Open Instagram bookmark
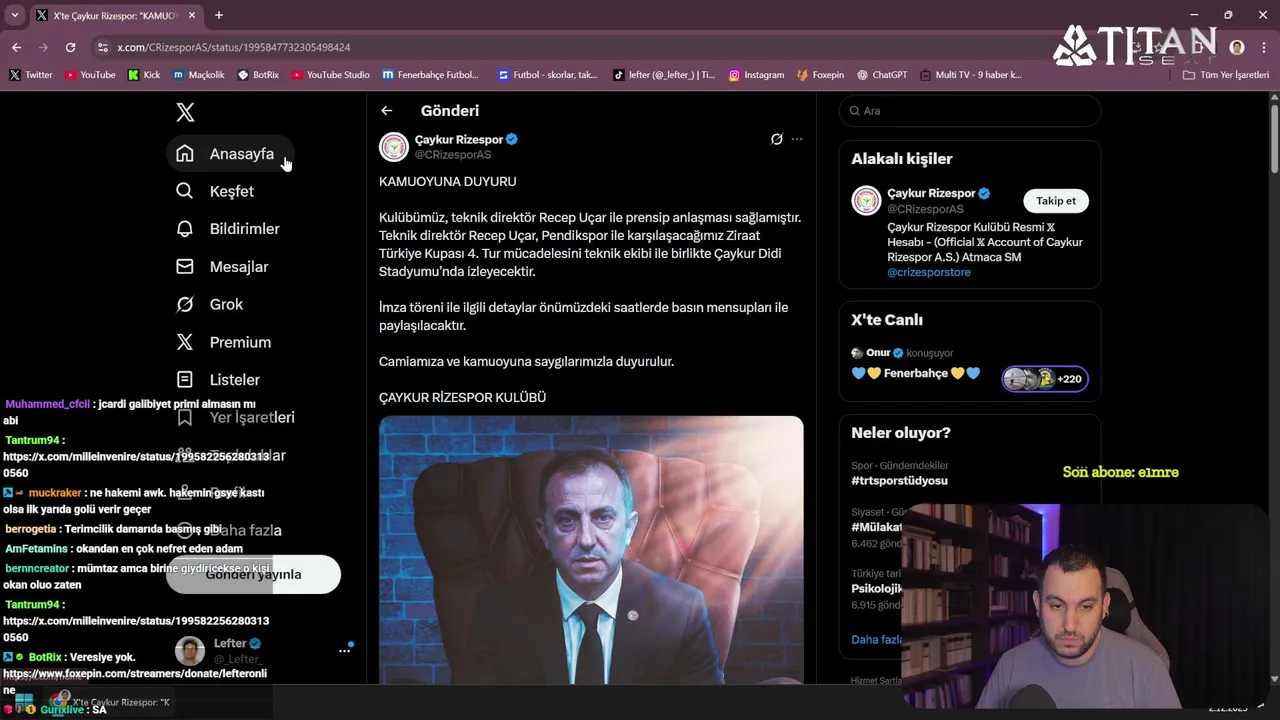Screen dimensions: 1280x720 click(756, 75)
